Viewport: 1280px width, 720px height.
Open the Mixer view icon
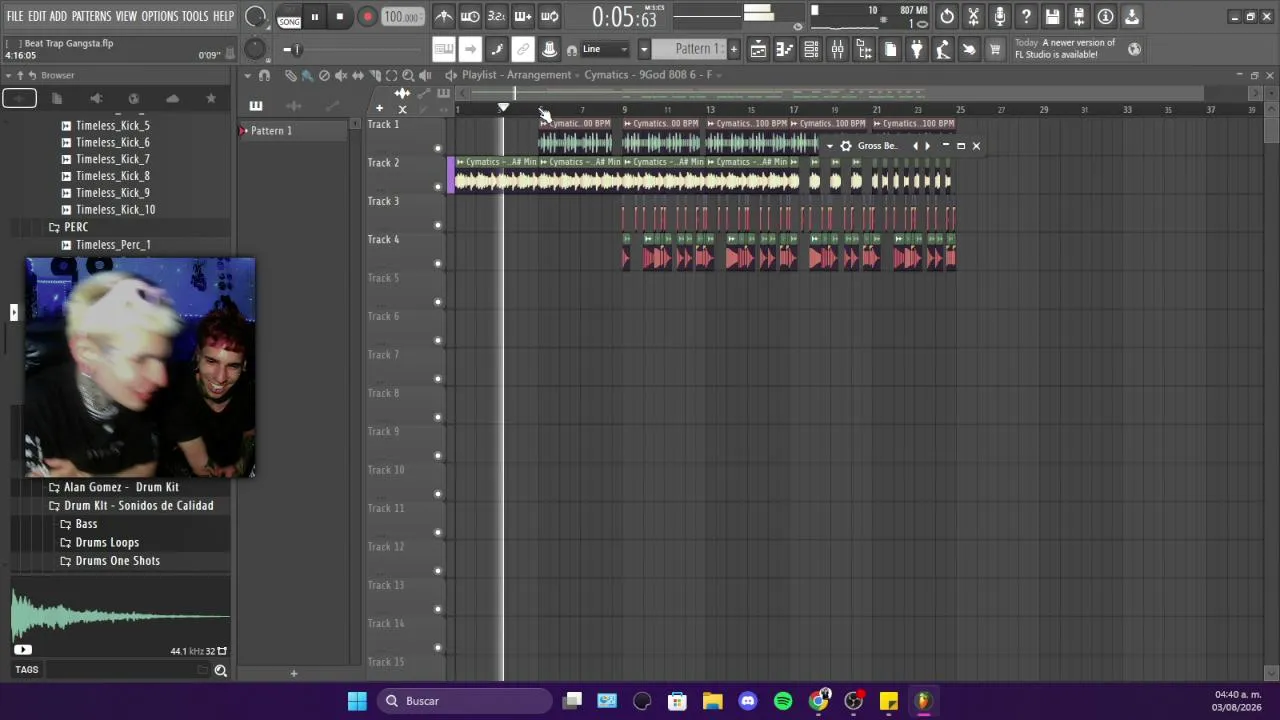[x=838, y=50]
